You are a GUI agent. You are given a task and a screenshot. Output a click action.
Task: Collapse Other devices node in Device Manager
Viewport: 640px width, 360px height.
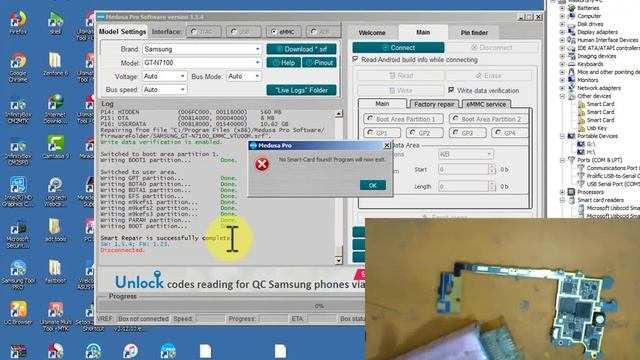tap(562, 96)
